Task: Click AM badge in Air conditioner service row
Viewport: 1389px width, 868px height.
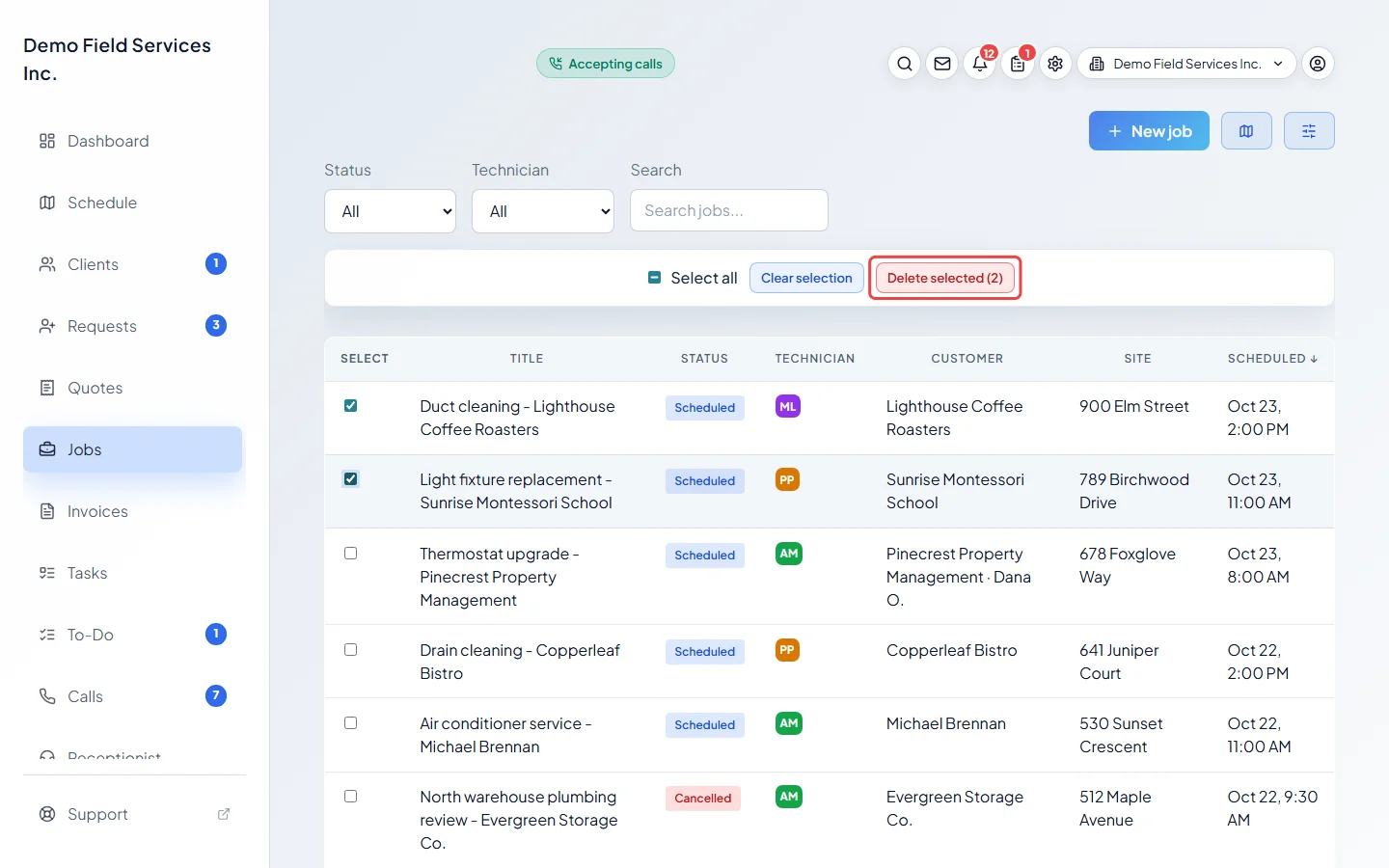Action: 789,723
